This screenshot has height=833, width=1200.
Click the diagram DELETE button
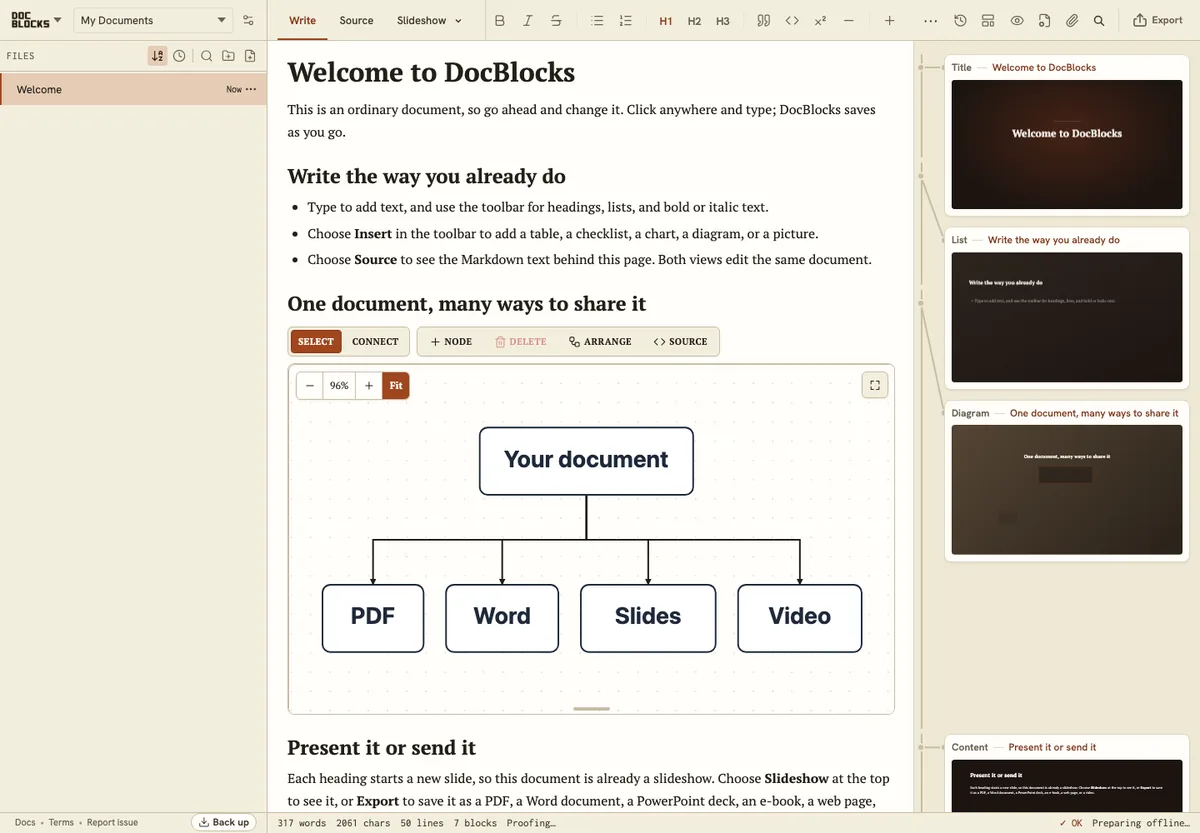pyautogui.click(x=521, y=341)
